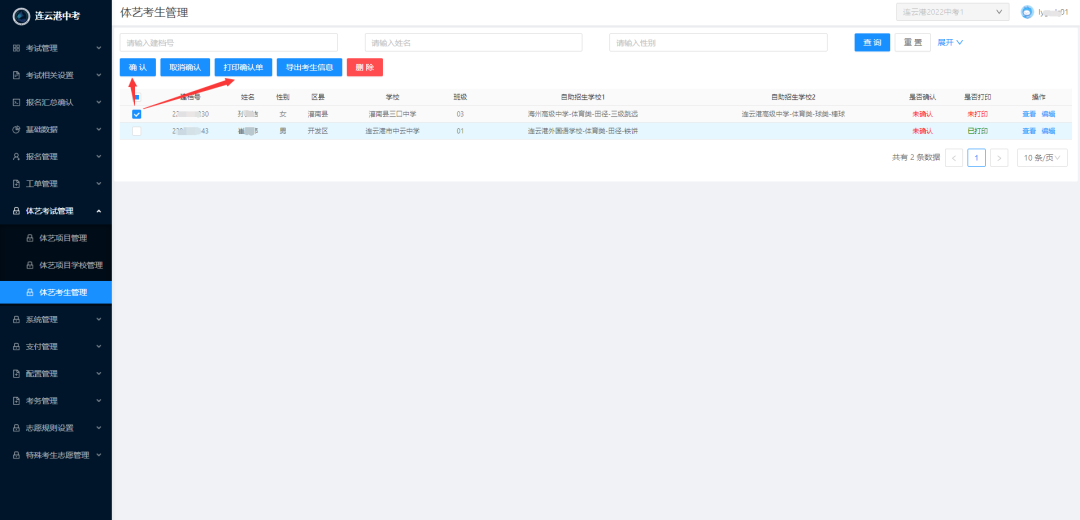
Task: Go to next page arrow in pagination
Action: [x=999, y=158]
